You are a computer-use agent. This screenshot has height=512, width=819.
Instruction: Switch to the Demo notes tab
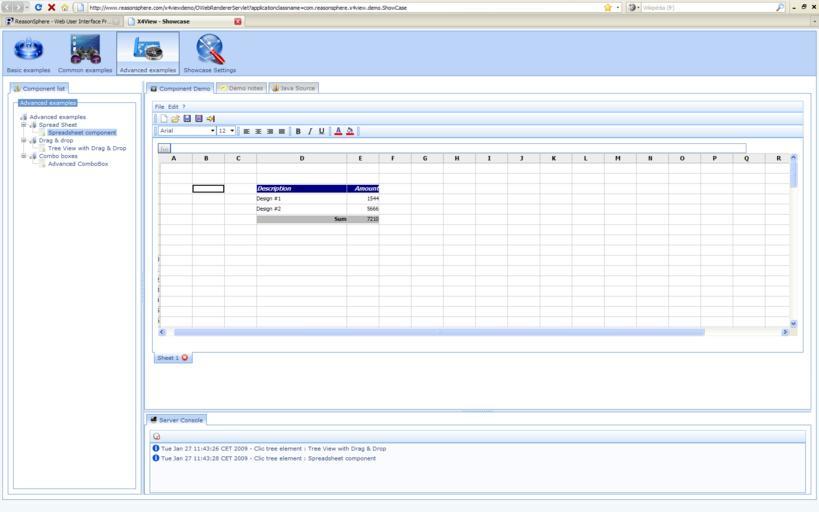(x=241, y=88)
